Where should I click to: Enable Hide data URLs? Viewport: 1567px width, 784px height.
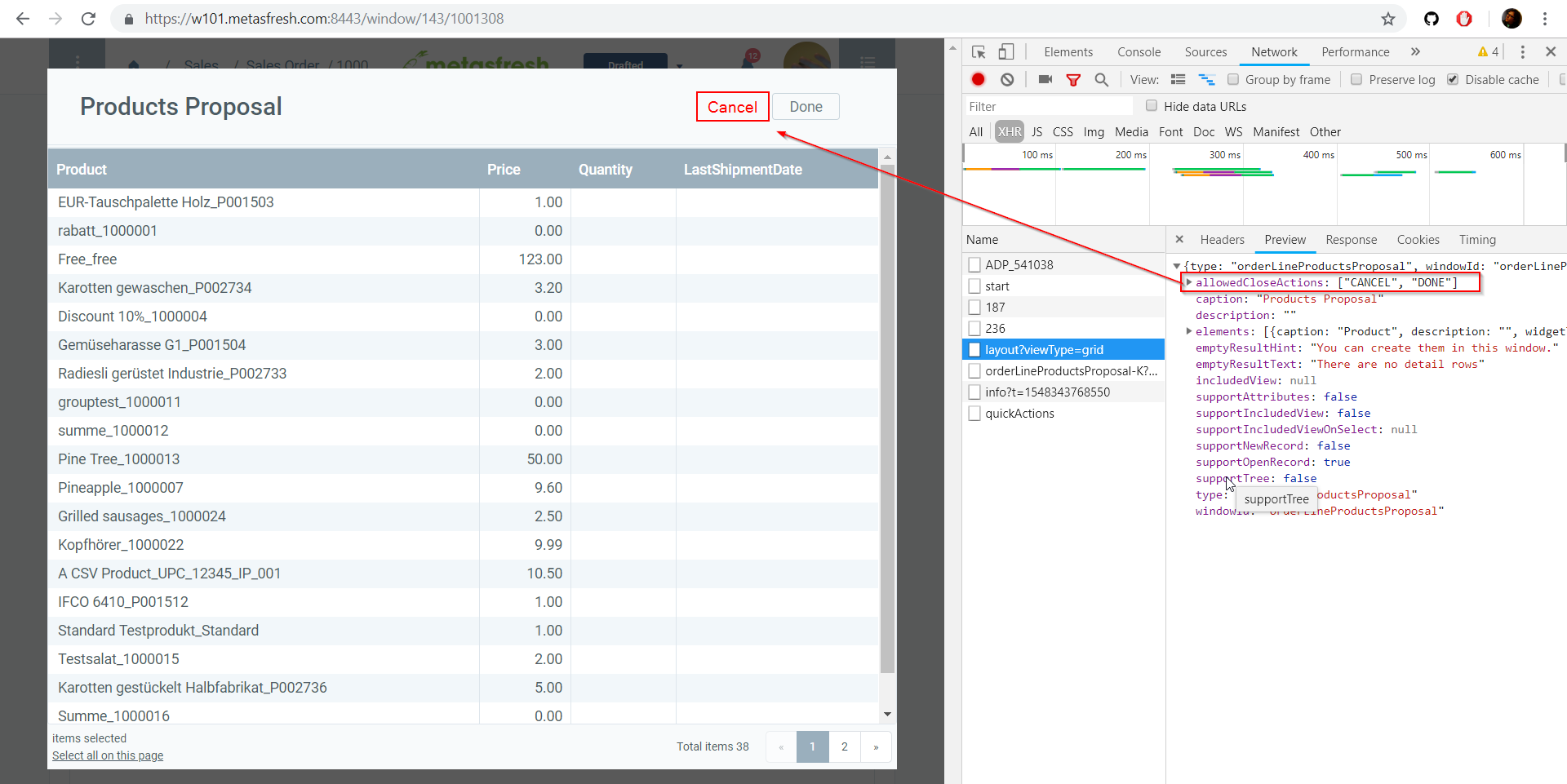coord(1152,106)
